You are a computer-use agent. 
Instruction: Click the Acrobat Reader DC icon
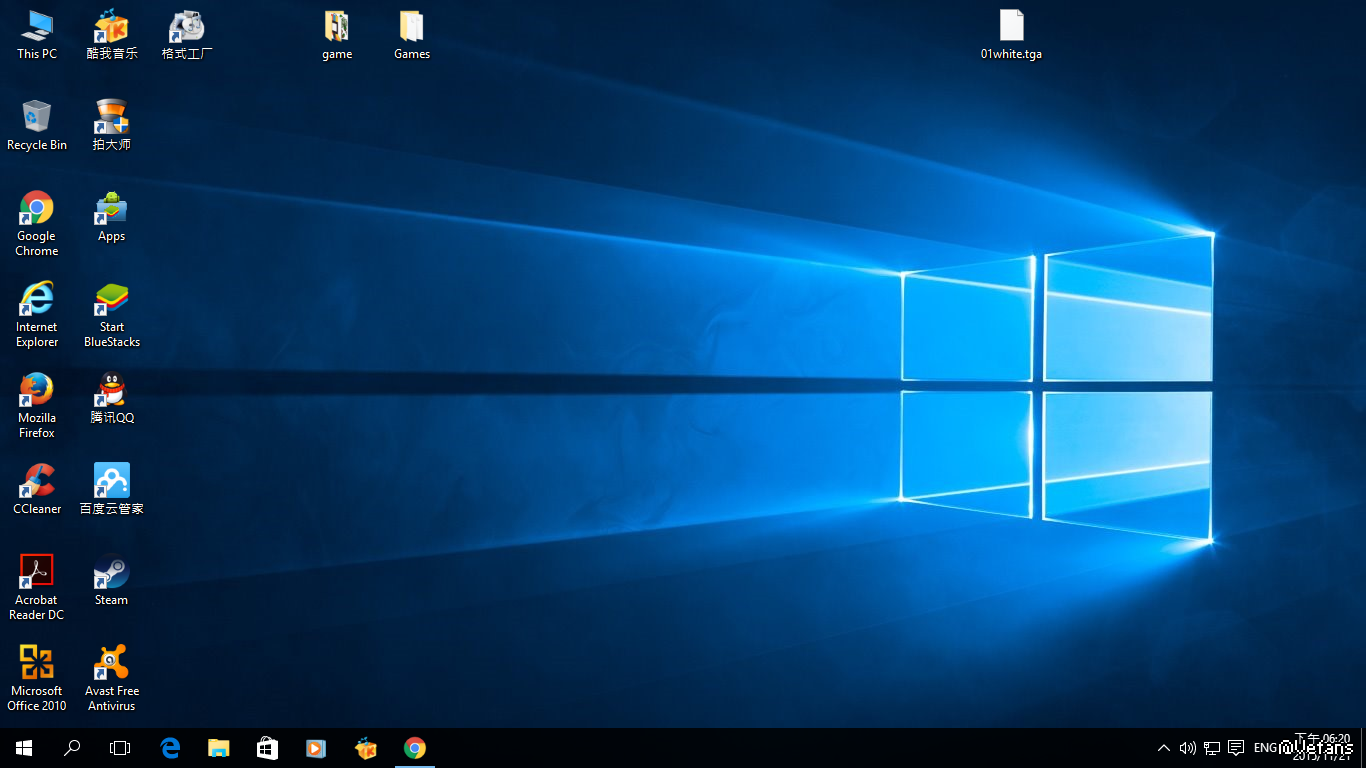click(37, 573)
